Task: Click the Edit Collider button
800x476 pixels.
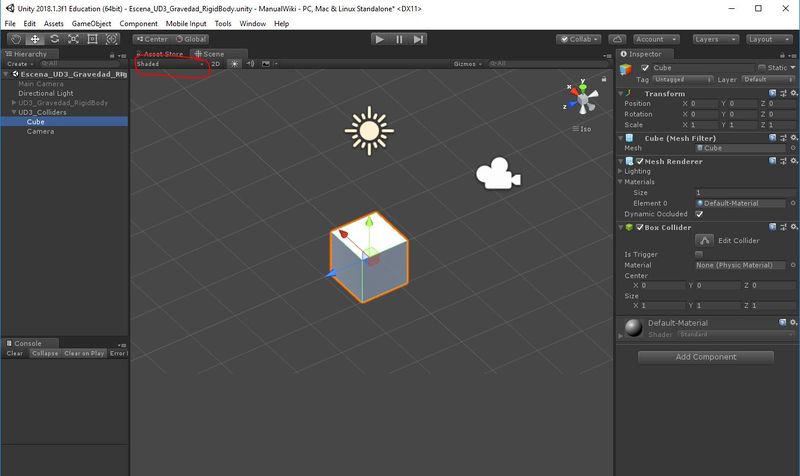Action: [704, 240]
